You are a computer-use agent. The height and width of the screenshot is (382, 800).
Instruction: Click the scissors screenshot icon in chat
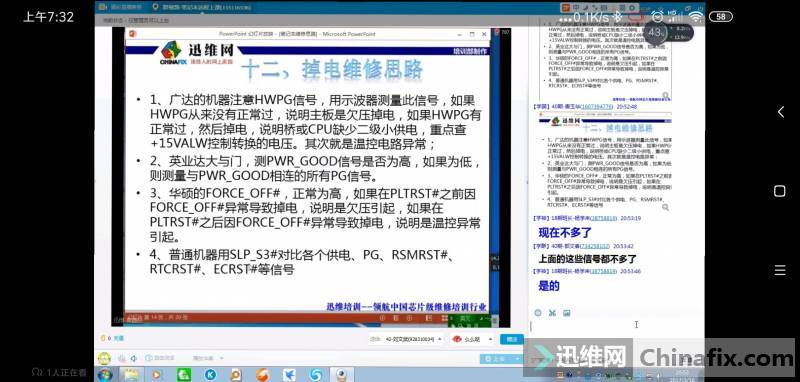click(x=552, y=313)
